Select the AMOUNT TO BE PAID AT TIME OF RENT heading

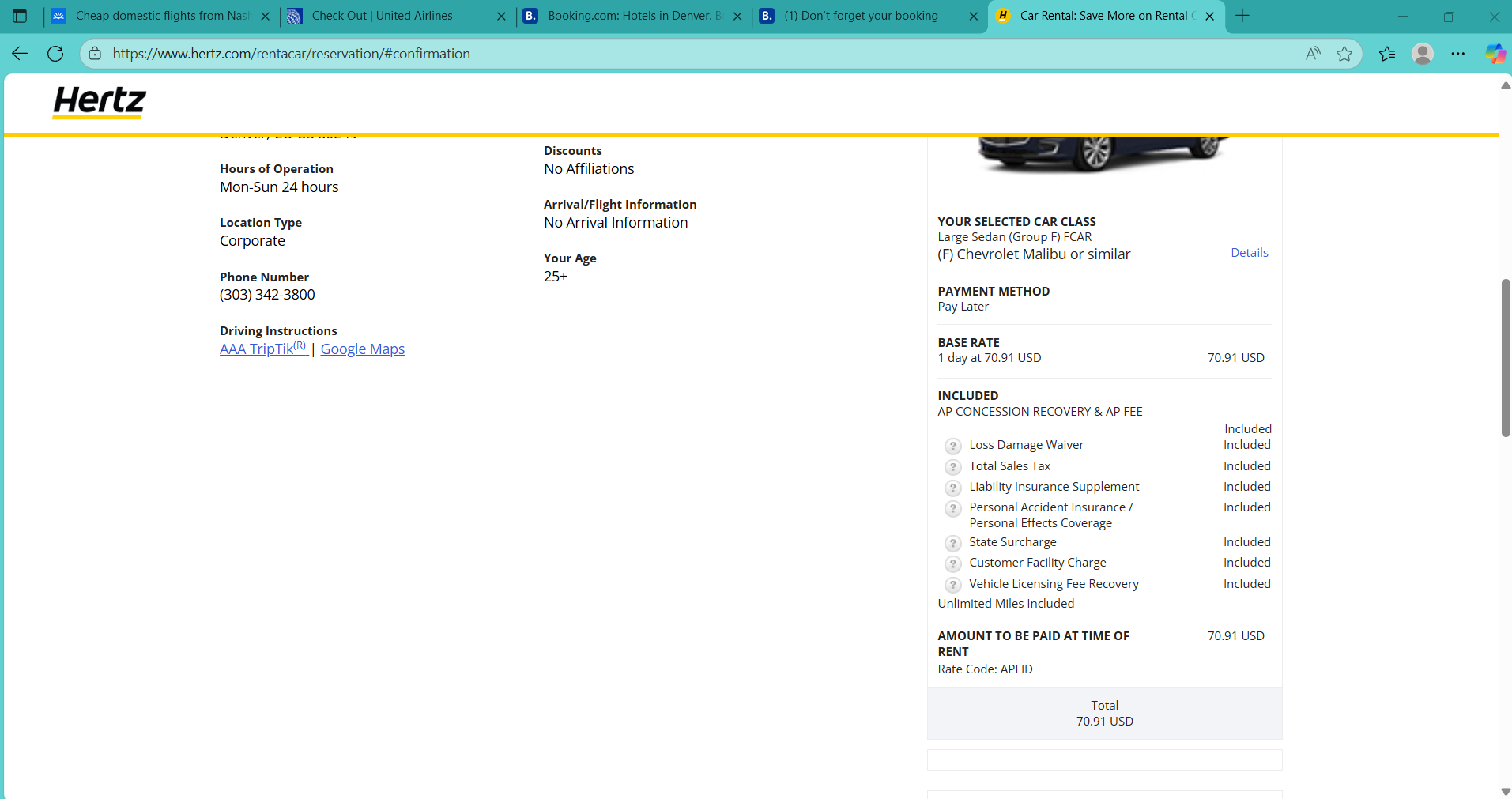coord(1034,644)
